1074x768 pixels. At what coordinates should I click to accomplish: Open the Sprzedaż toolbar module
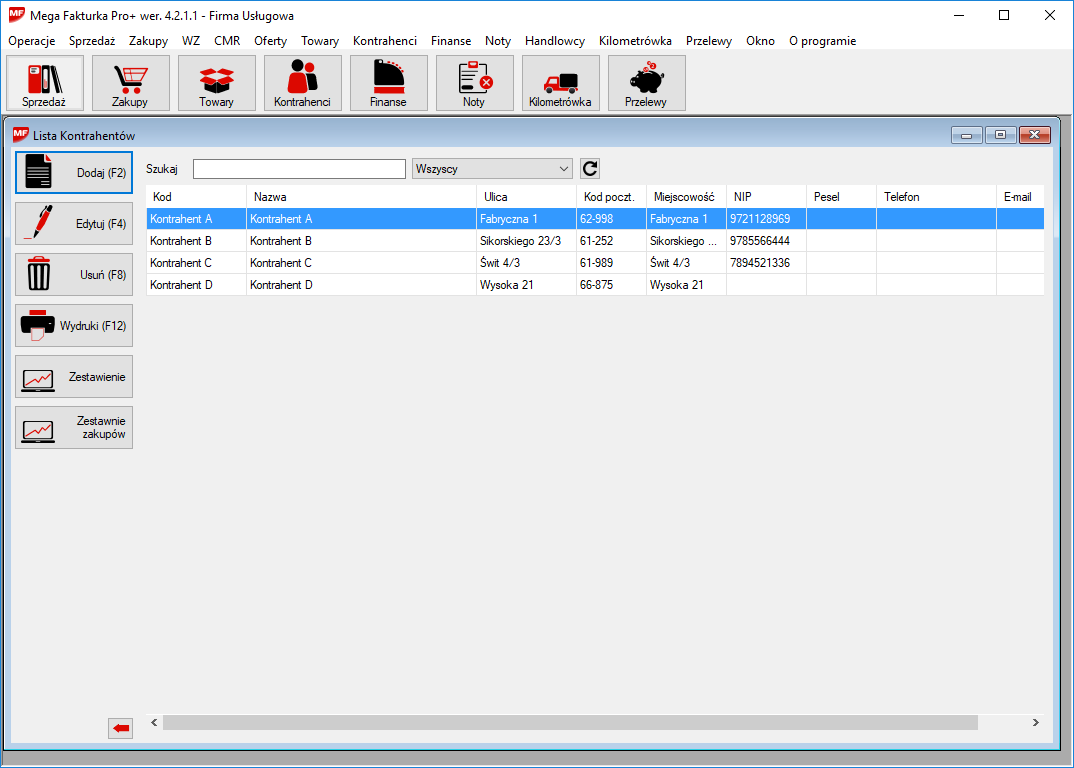click(44, 83)
